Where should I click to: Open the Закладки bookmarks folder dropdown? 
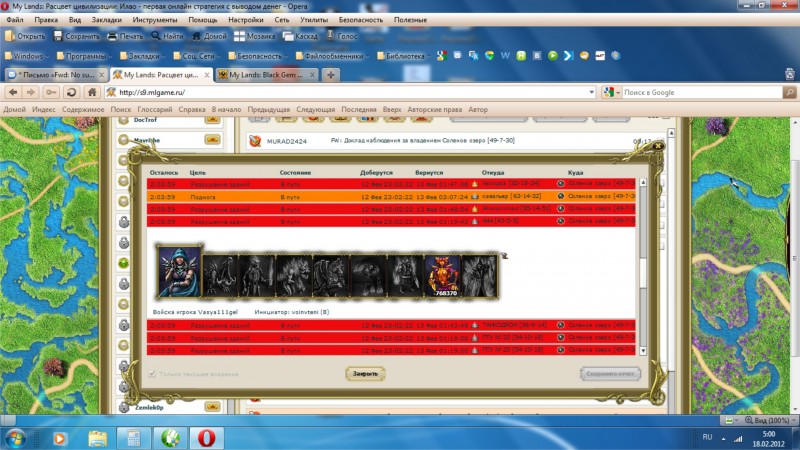pyautogui.click(x=141, y=56)
